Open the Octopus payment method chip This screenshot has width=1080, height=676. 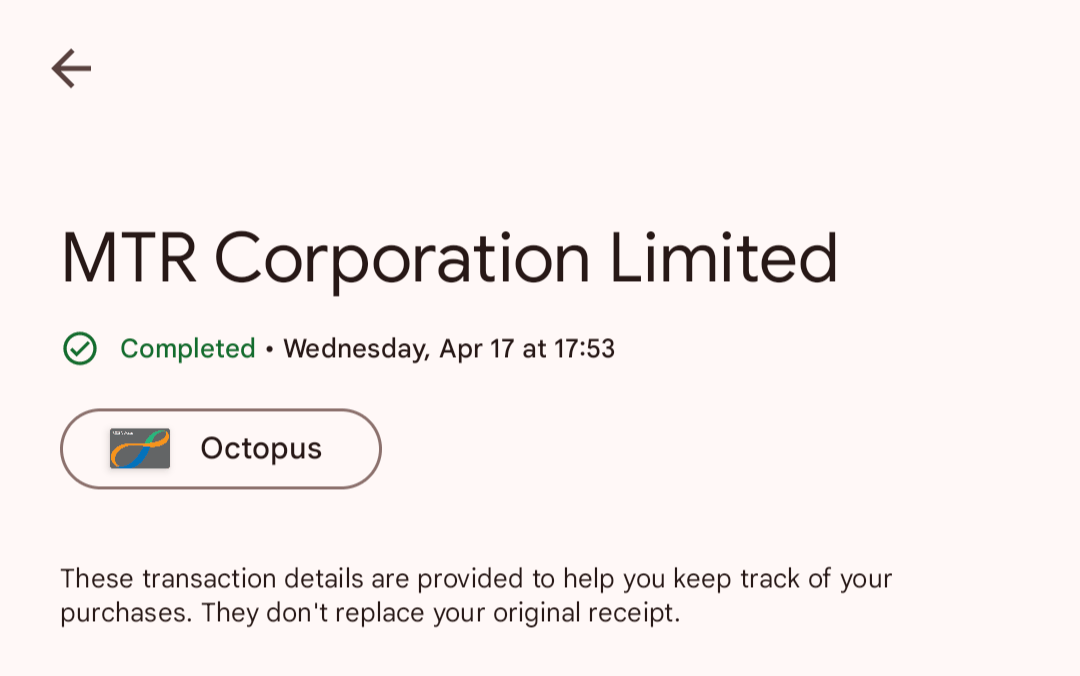click(221, 449)
